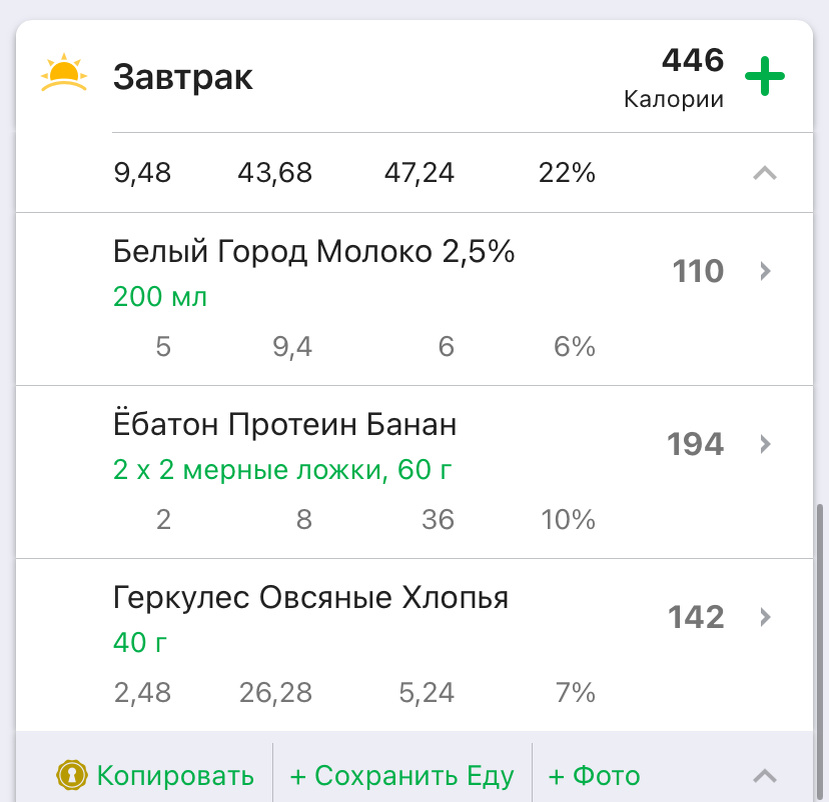Image resolution: width=829 pixels, height=802 pixels.
Task: Tap the 142 calorie value for Геркулес
Action: [697, 617]
